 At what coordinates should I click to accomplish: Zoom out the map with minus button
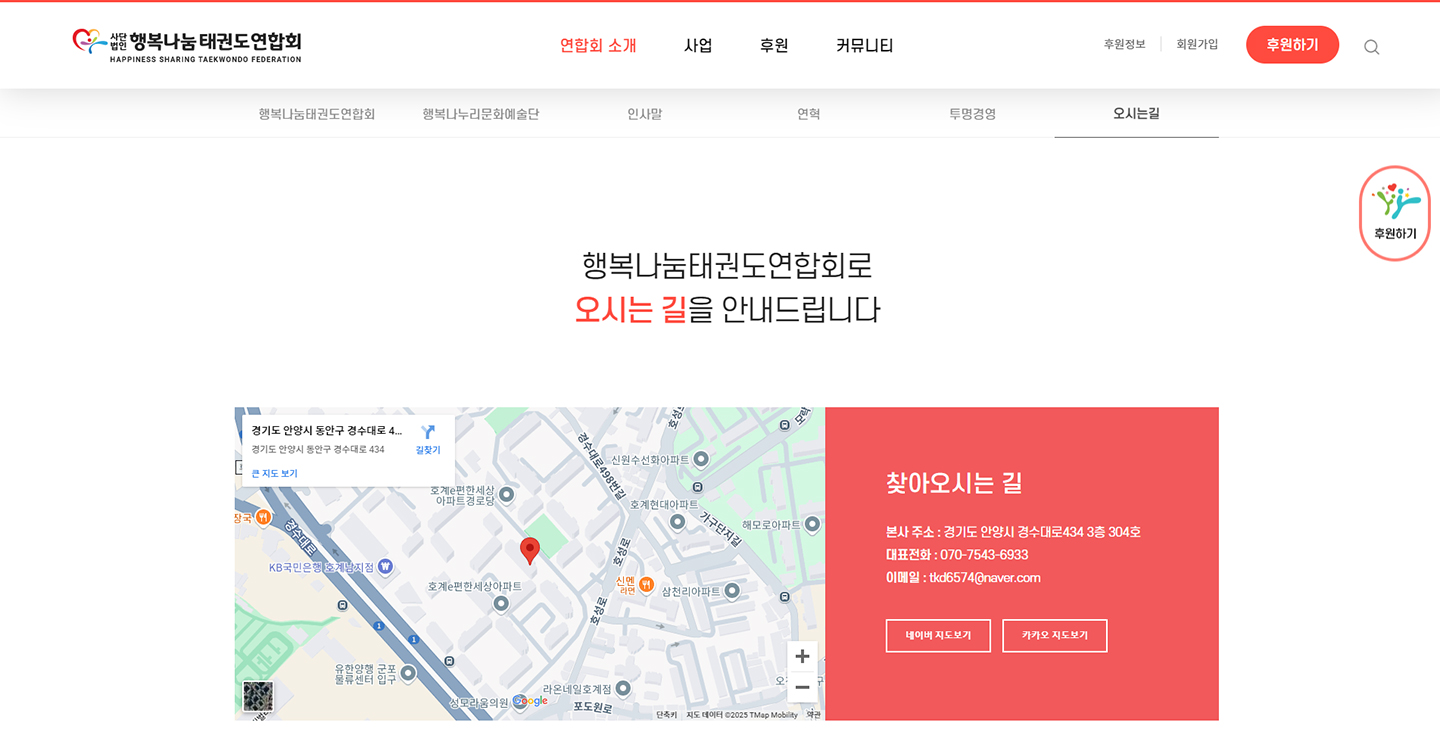(802, 688)
